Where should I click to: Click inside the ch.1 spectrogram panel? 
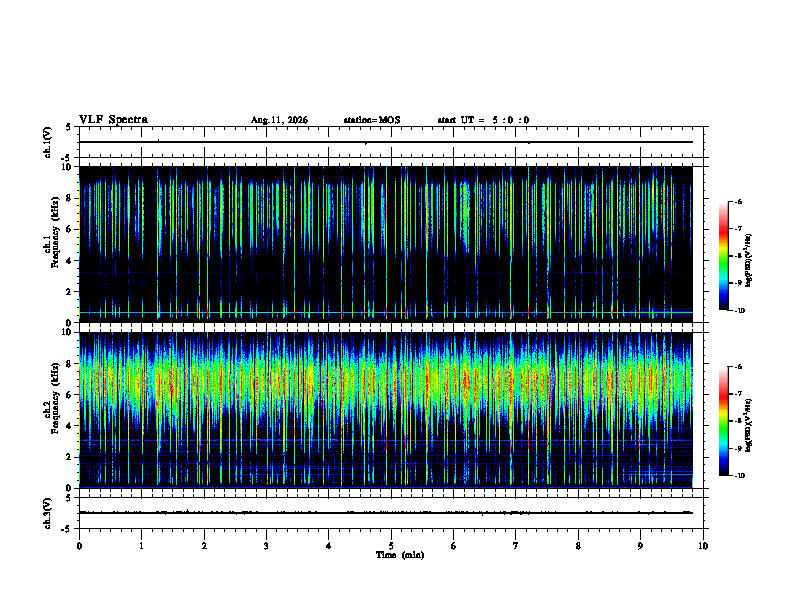click(386, 244)
